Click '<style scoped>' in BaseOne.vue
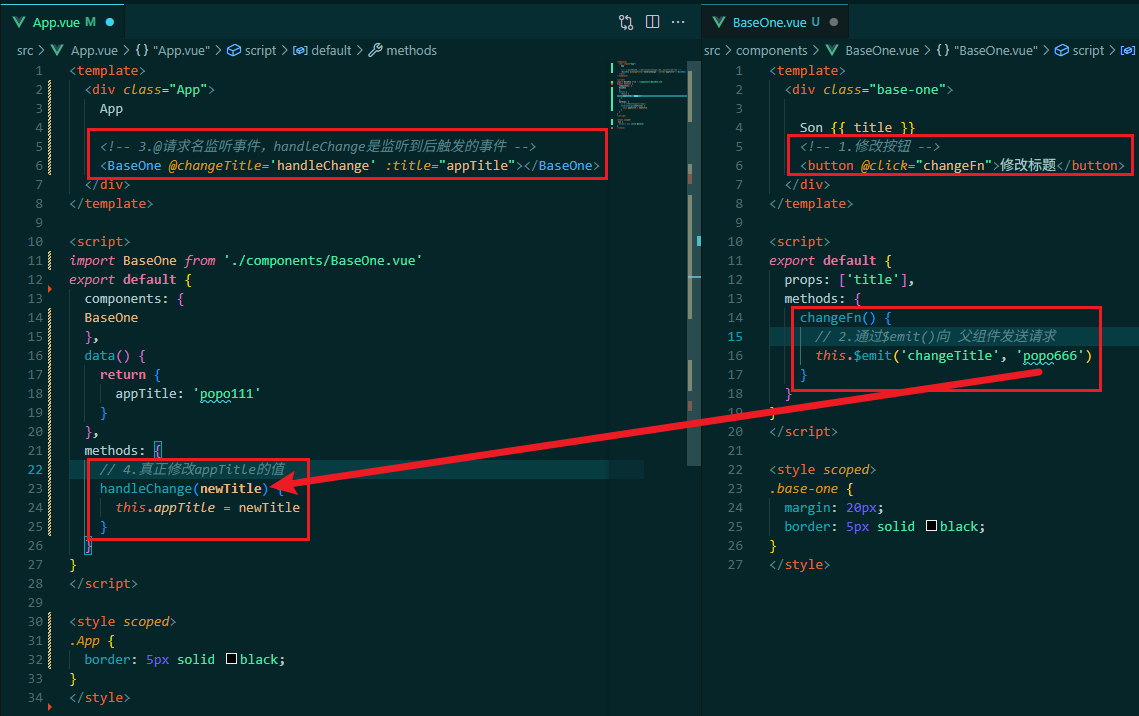Image resolution: width=1139 pixels, height=716 pixels. click(822, 469)
